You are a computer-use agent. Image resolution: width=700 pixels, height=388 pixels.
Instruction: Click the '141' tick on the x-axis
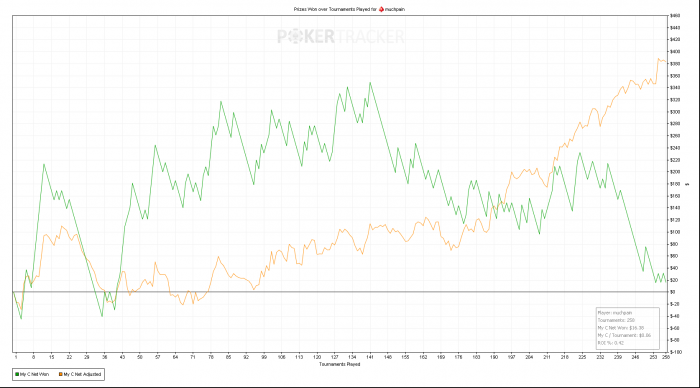[370, 357]
